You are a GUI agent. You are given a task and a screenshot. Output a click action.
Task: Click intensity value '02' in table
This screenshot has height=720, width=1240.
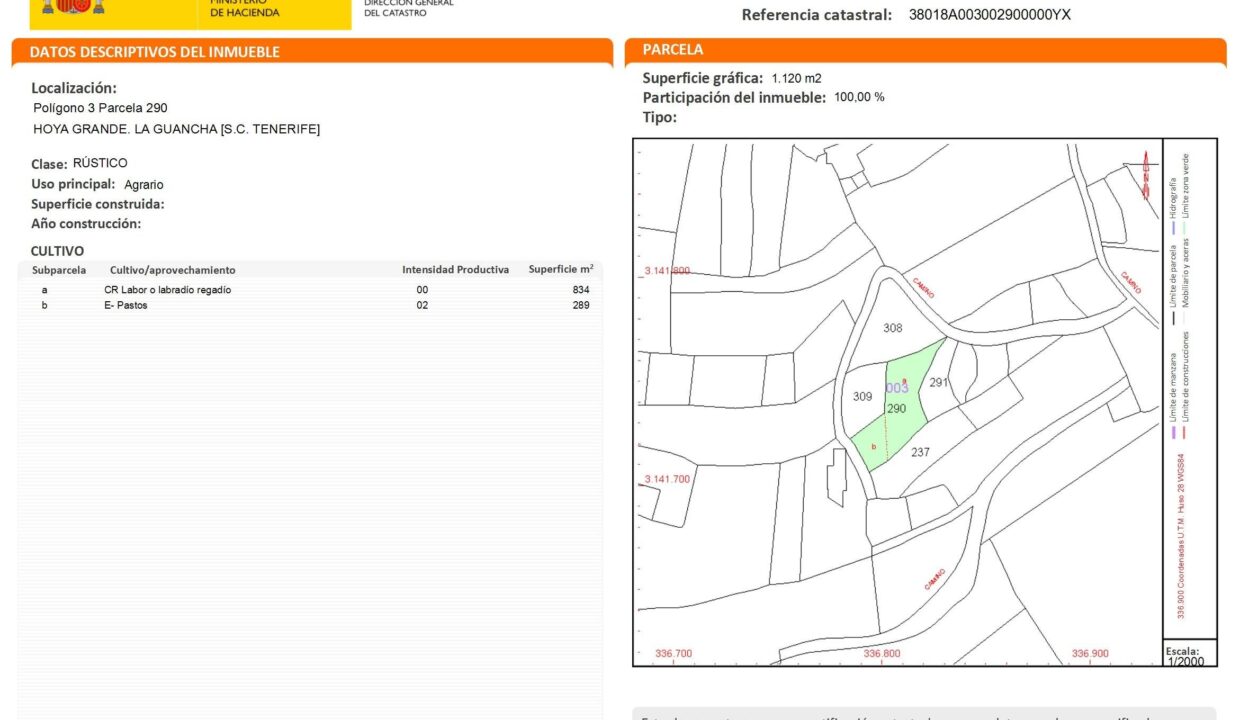(422, 305)
